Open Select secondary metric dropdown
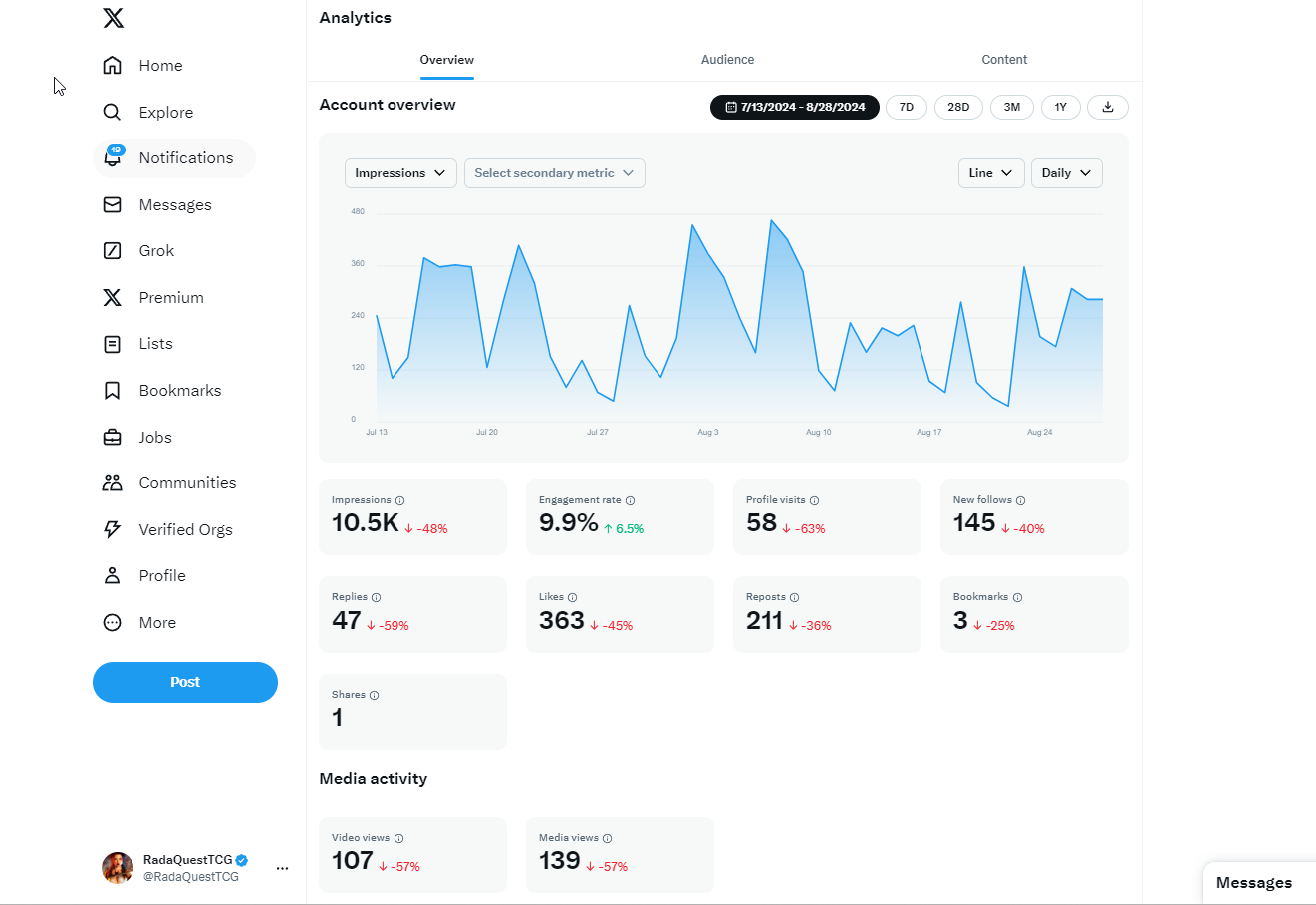Viewport: 1316px width, 905px height. [x=555, y=173]
